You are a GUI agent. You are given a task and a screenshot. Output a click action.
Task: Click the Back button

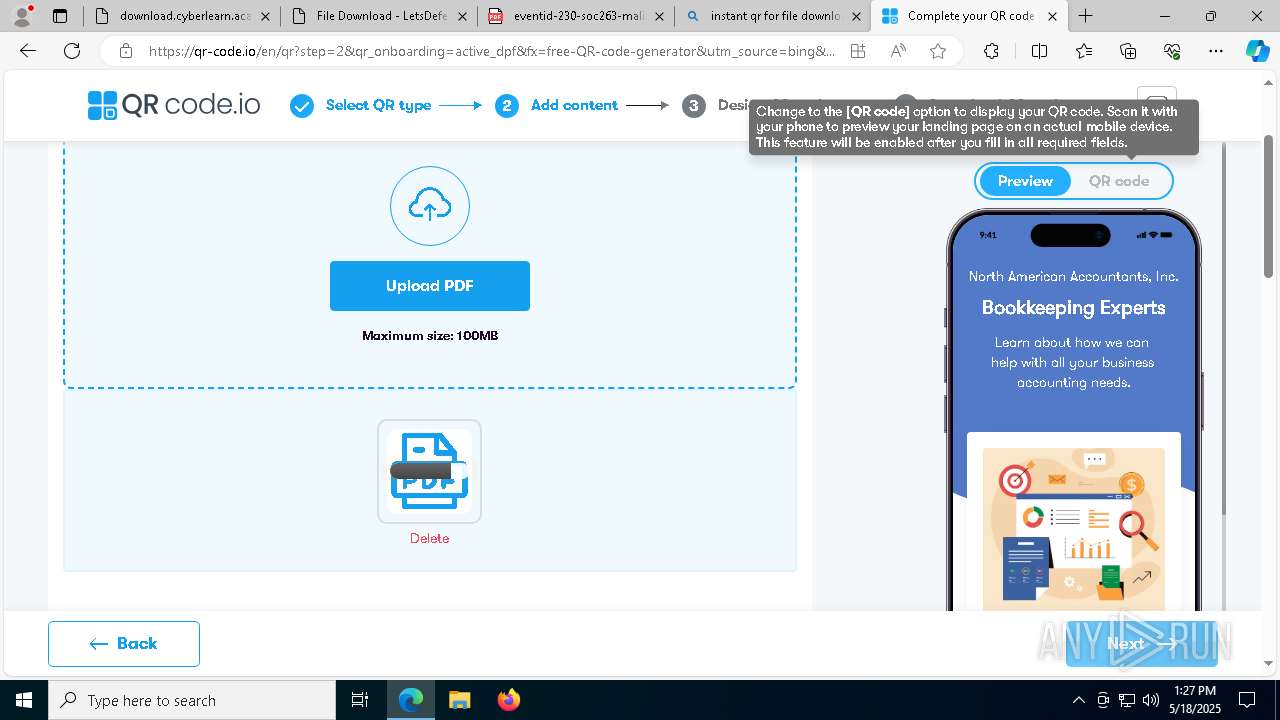(x=124, y=644)
